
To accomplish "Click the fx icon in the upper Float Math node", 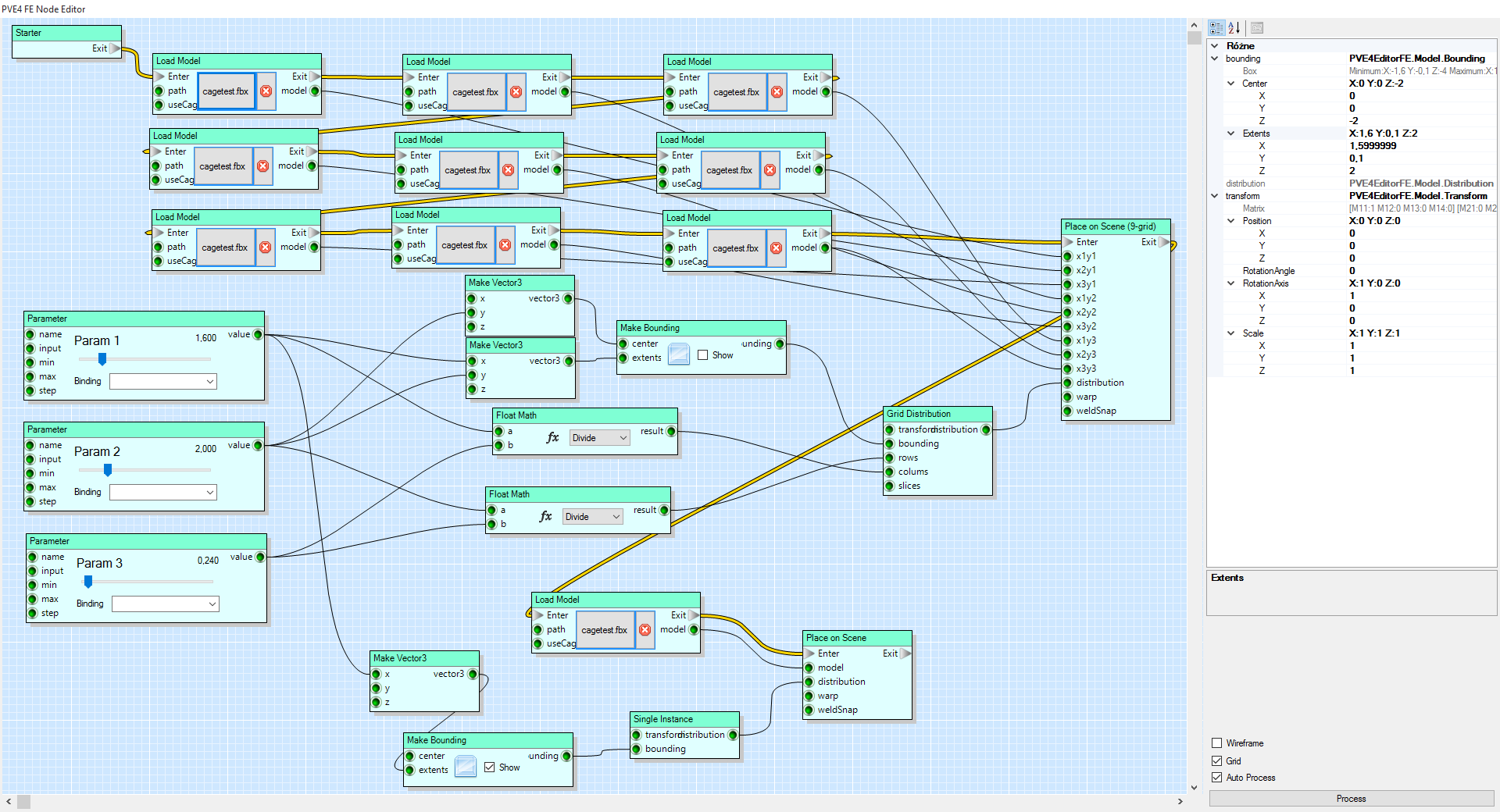I will [x=553, y=437].
